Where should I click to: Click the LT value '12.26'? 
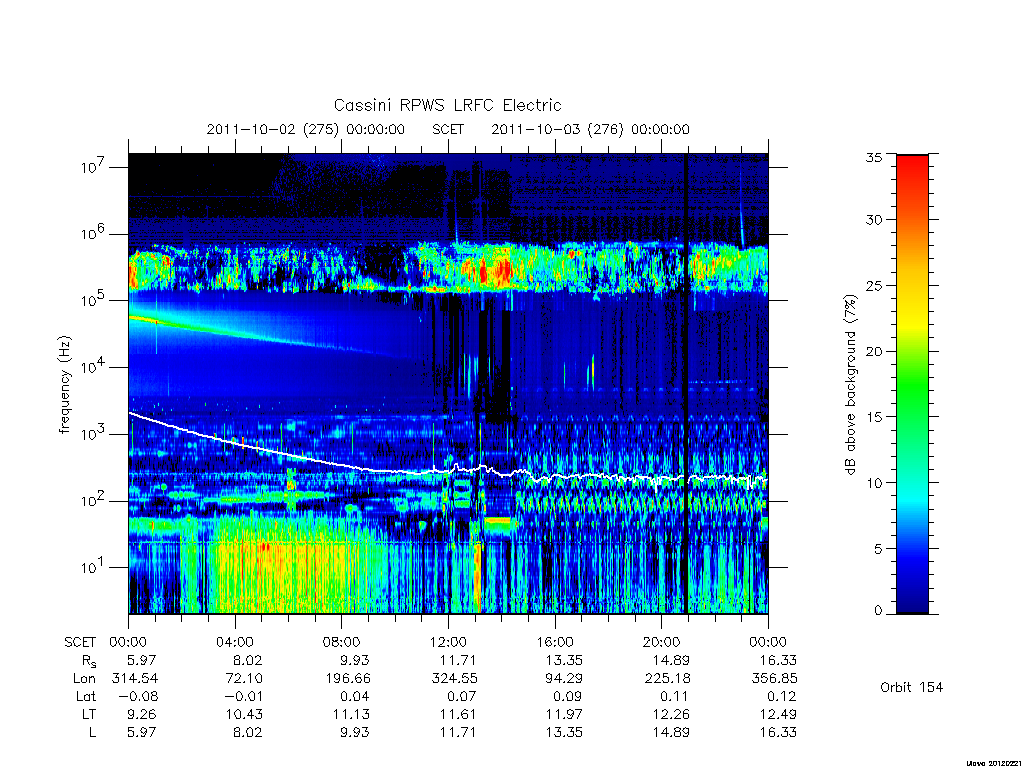pos(671,714)
